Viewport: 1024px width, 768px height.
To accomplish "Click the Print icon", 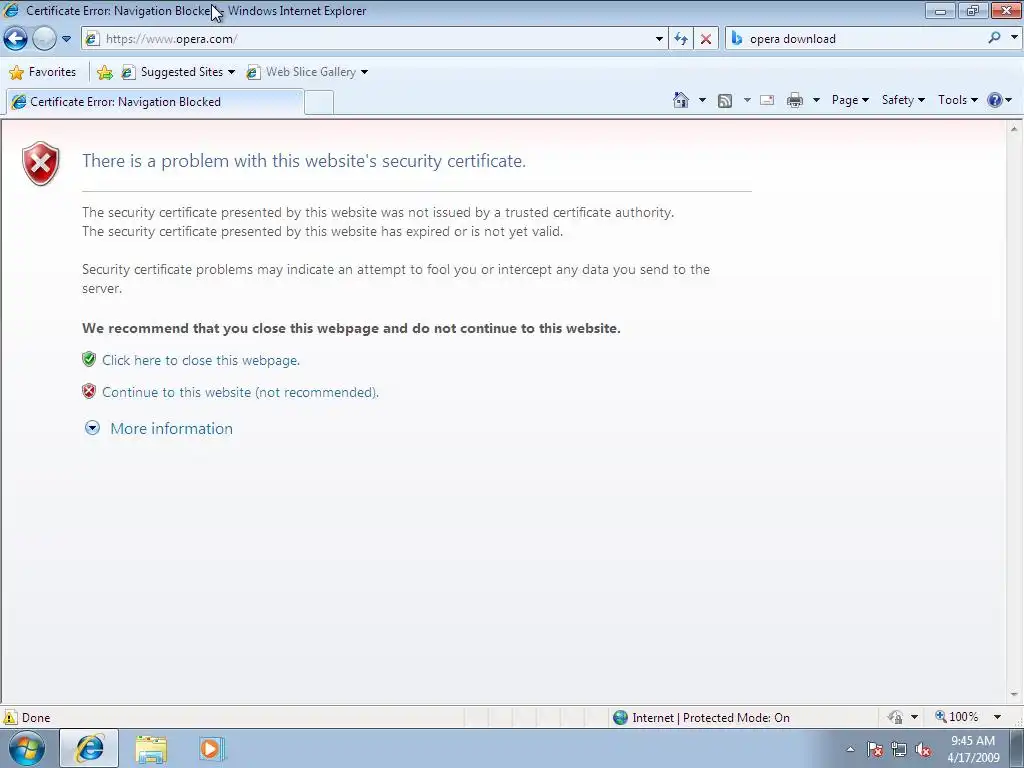I will click(795, 100).
